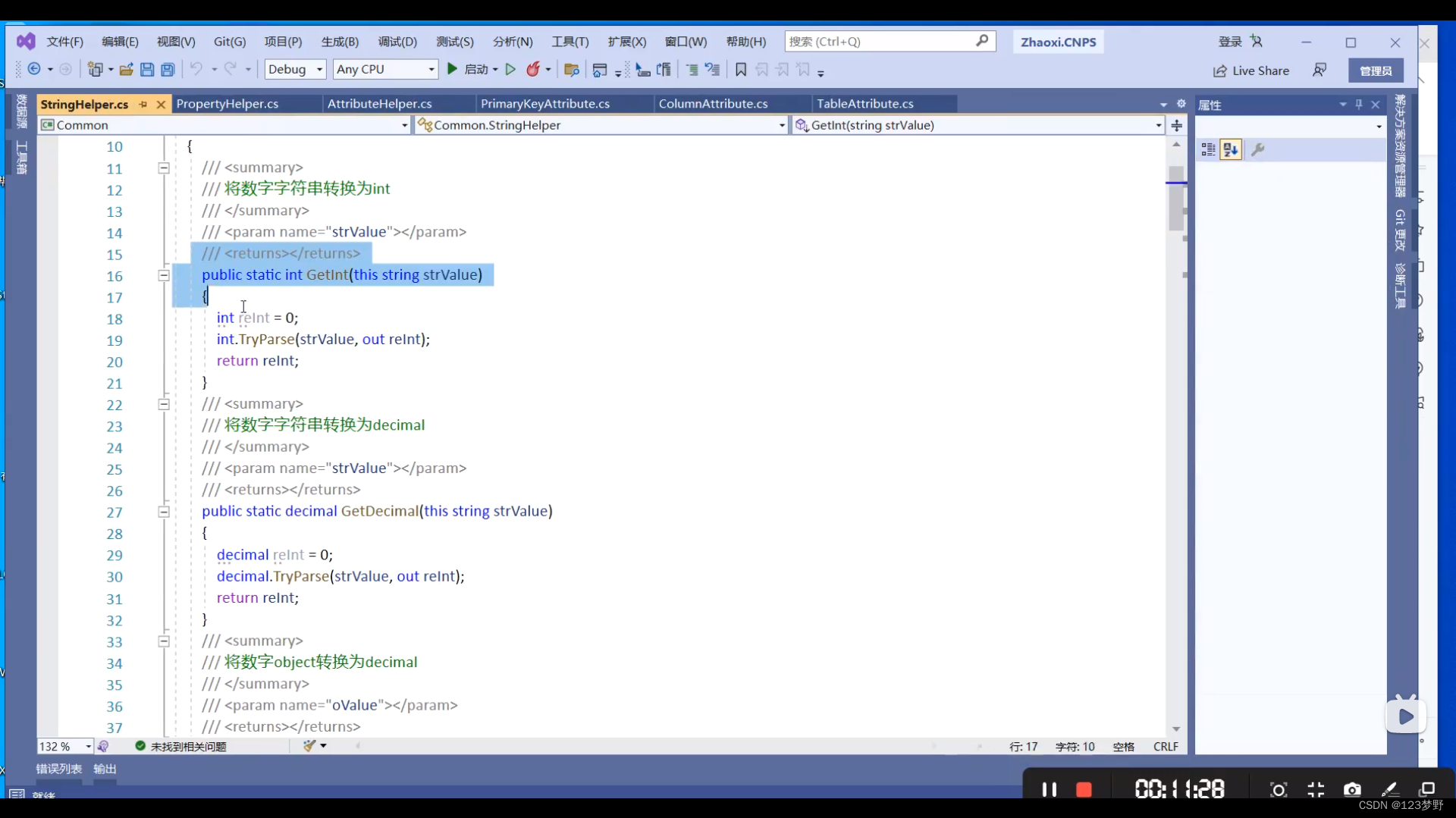Image resolution: width=1456 pixels, height=818 pixels.
Task: Click the Save All icon
Action: [x=168, y=69]
